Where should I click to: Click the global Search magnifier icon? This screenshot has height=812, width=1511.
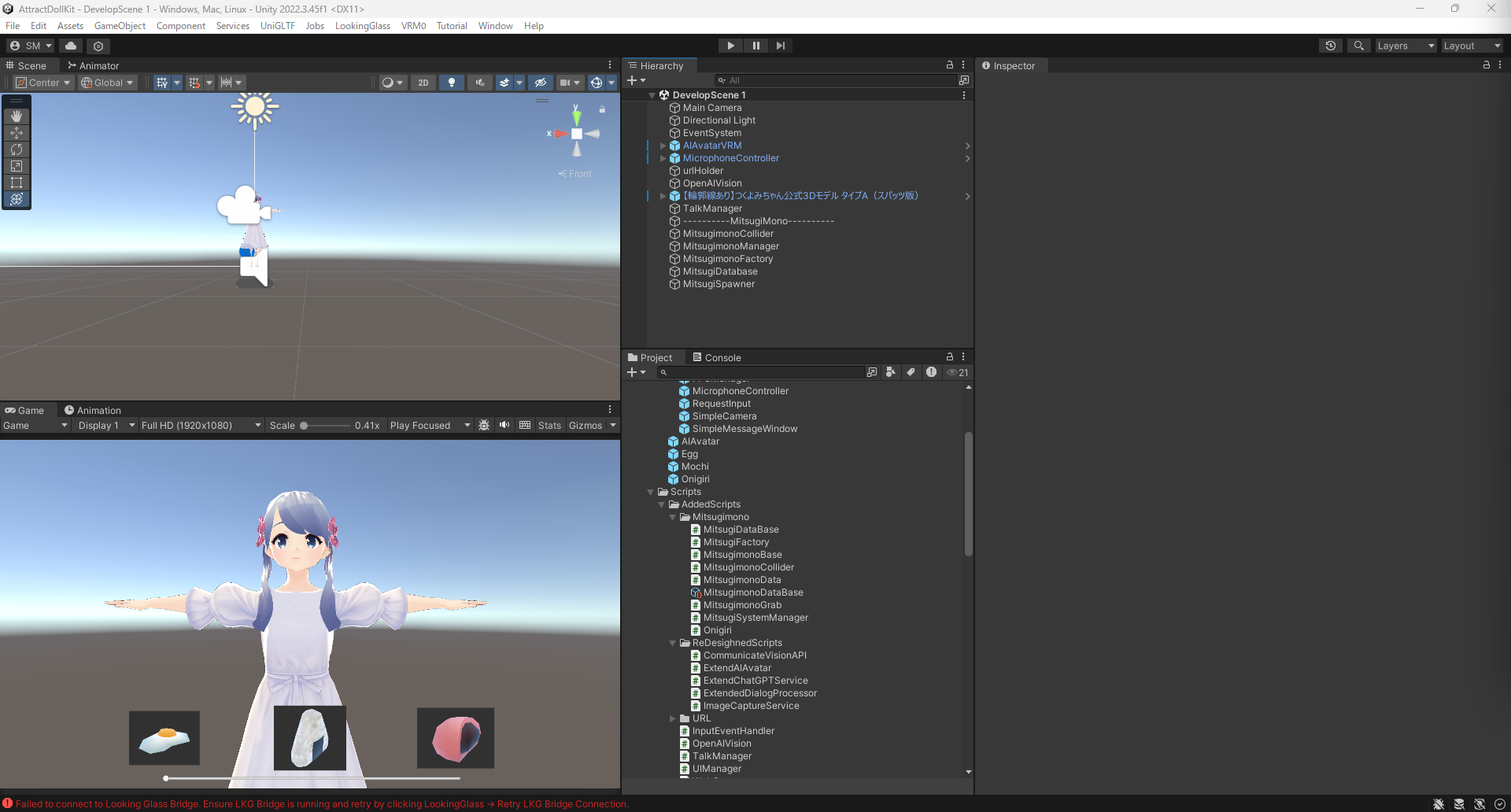pyautogui.click(x=1358, y=46)
